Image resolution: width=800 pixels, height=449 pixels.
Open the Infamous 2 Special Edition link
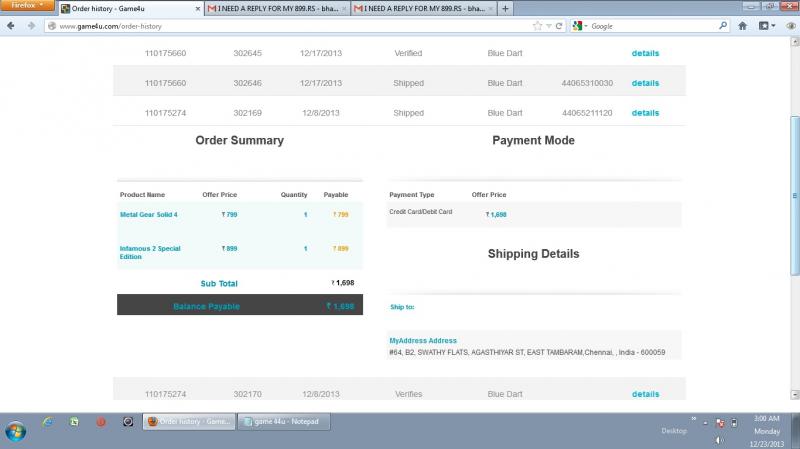150,252
